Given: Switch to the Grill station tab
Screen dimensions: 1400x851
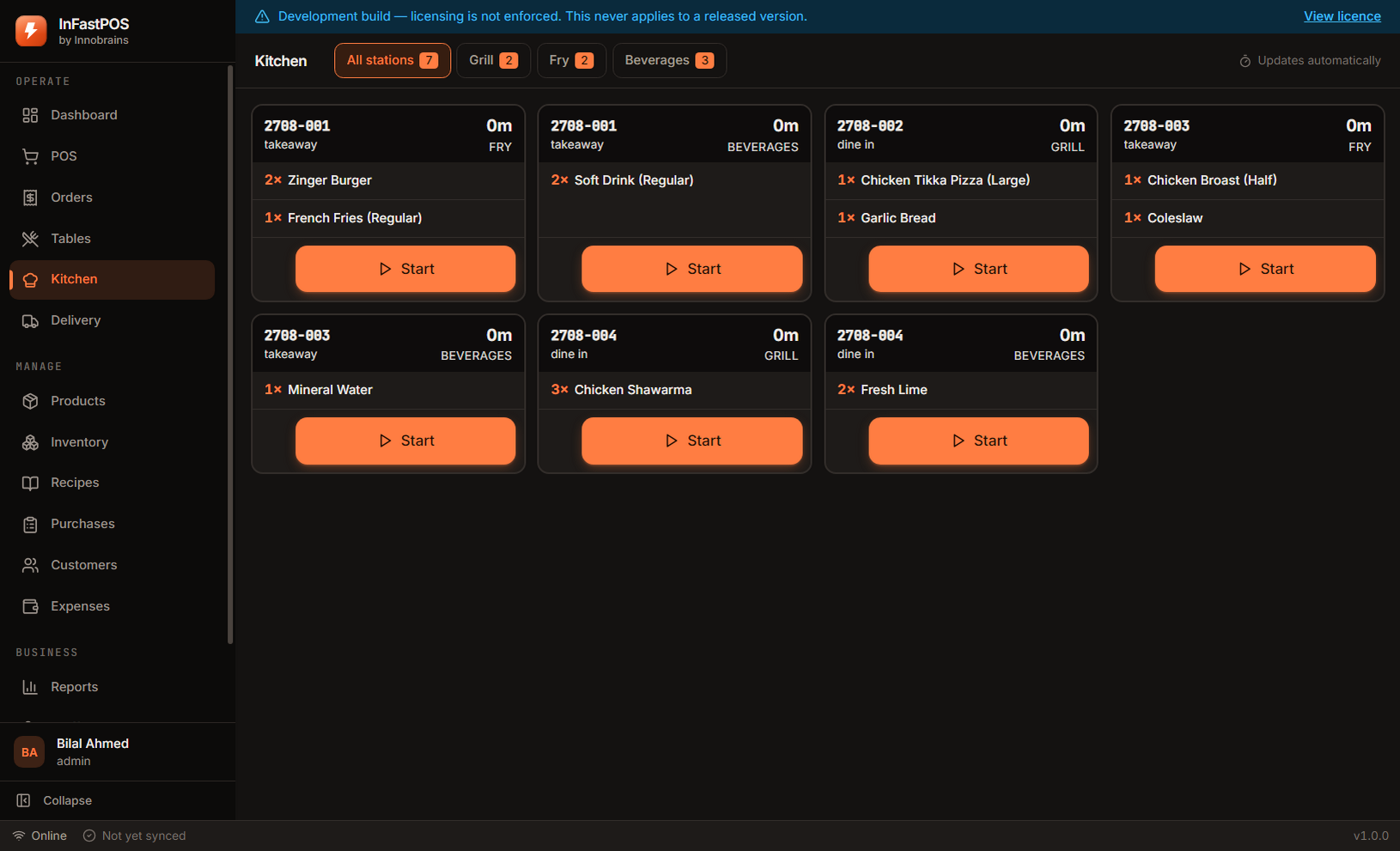Looking at the screenshot, I should 494,60.
